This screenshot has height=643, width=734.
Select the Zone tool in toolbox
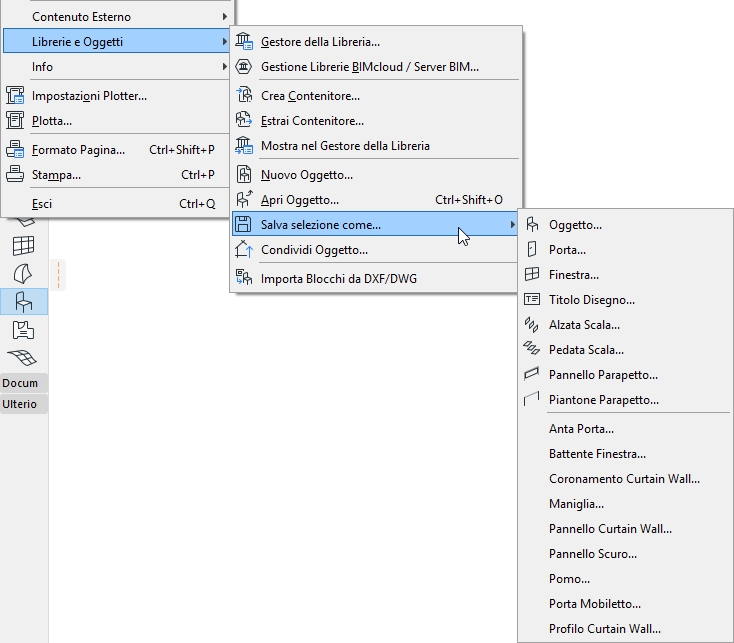pyautogui.click(x=23, y=330)
